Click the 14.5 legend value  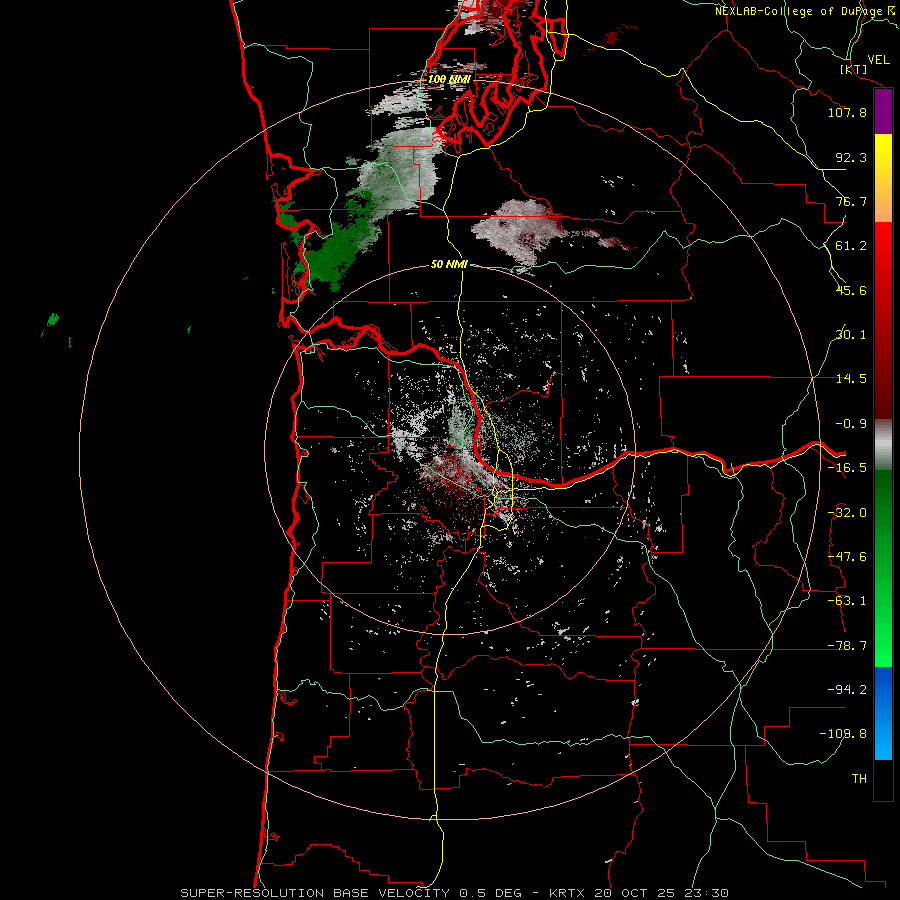coord(851,379)
